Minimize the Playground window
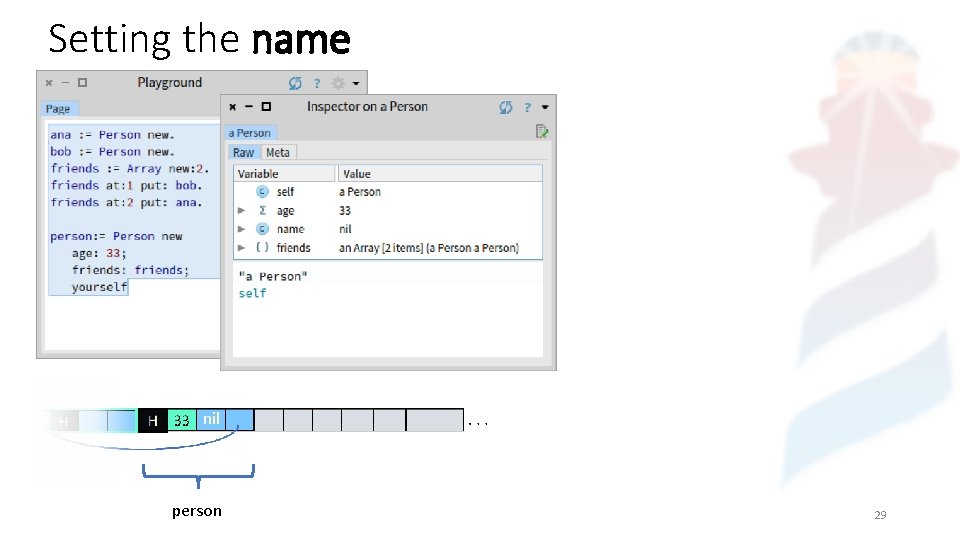 coord(66,83)
